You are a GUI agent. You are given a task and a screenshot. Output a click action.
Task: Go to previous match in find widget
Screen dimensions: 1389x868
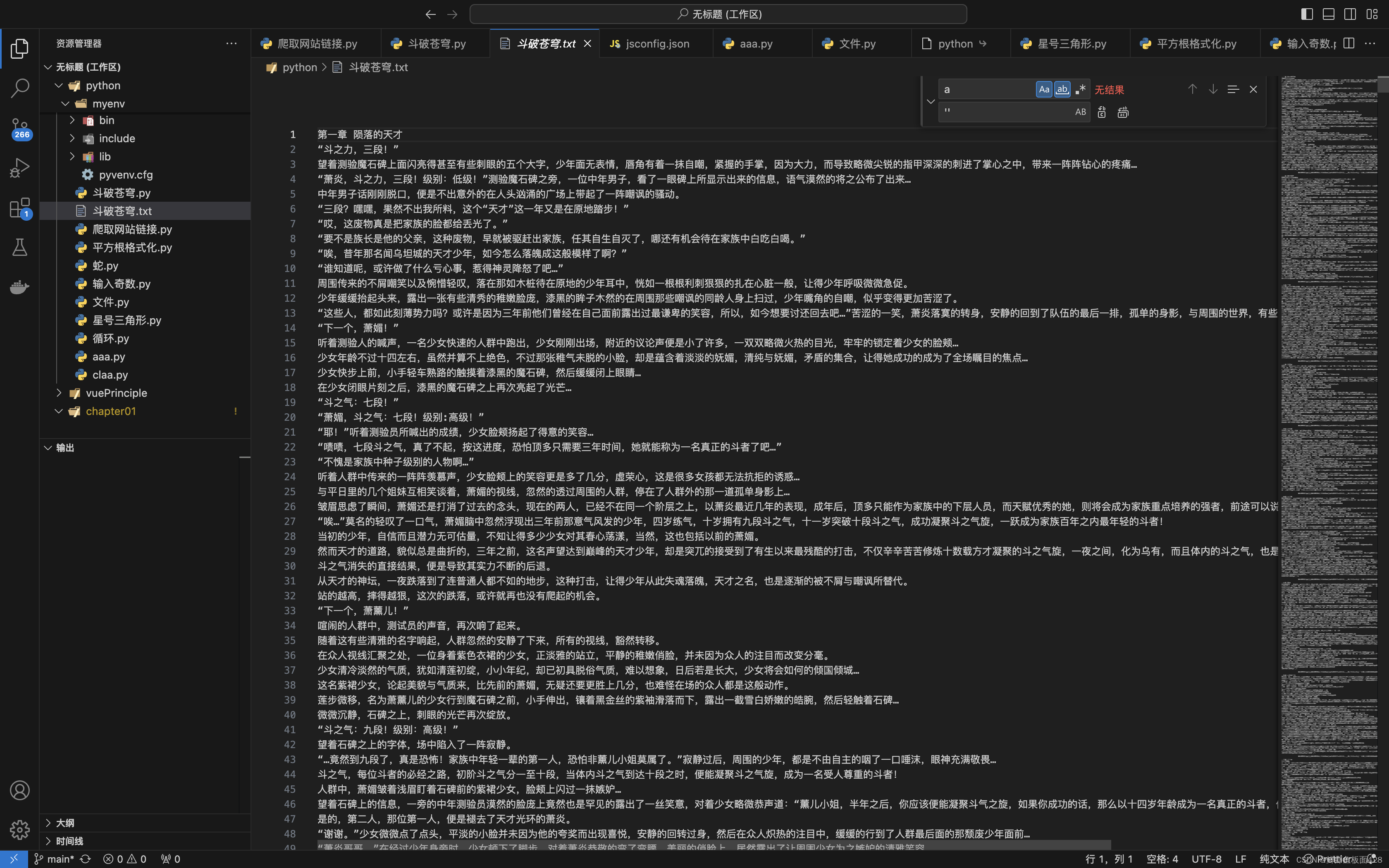click(x=1193, y=90)
